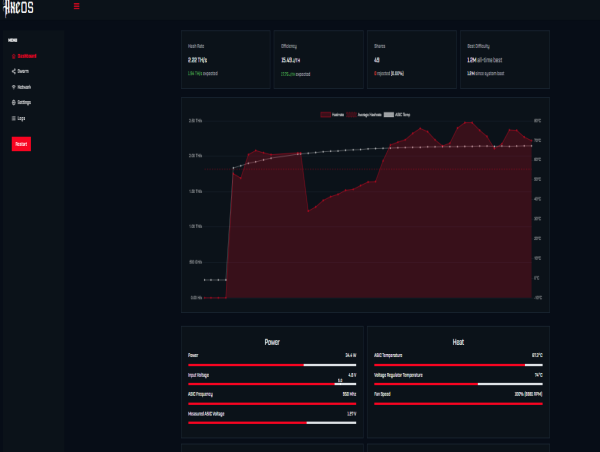Screen dimensions: 600x452
Task: Click the Fan Speed progress bar
Action: [x=458, y=403]
